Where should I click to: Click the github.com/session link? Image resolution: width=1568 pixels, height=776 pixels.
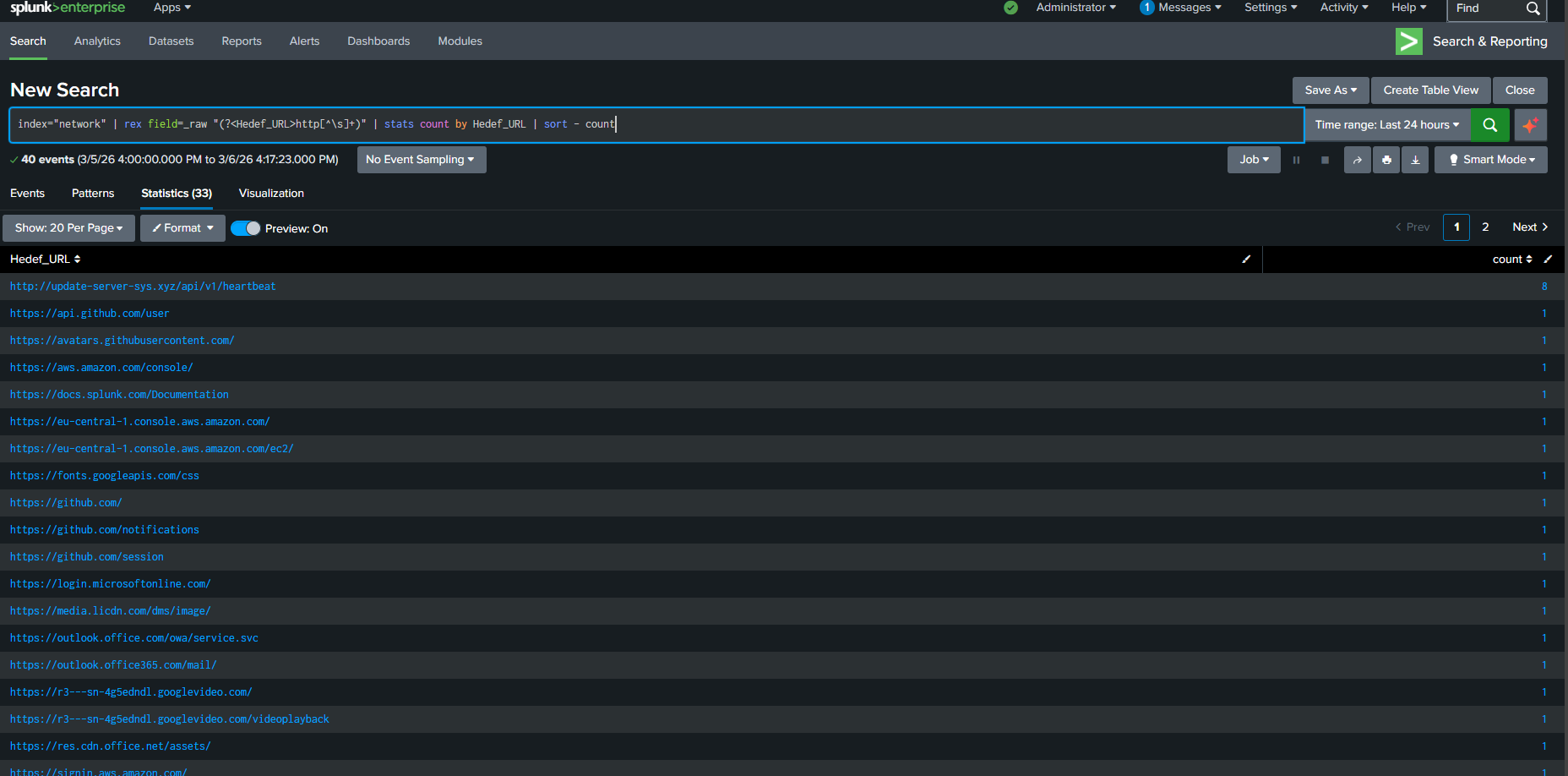point(87,557)
